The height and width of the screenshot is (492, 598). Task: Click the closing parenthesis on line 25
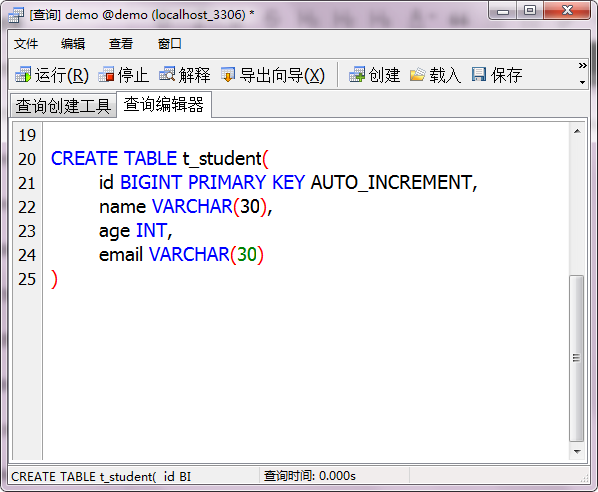point(54,279)
